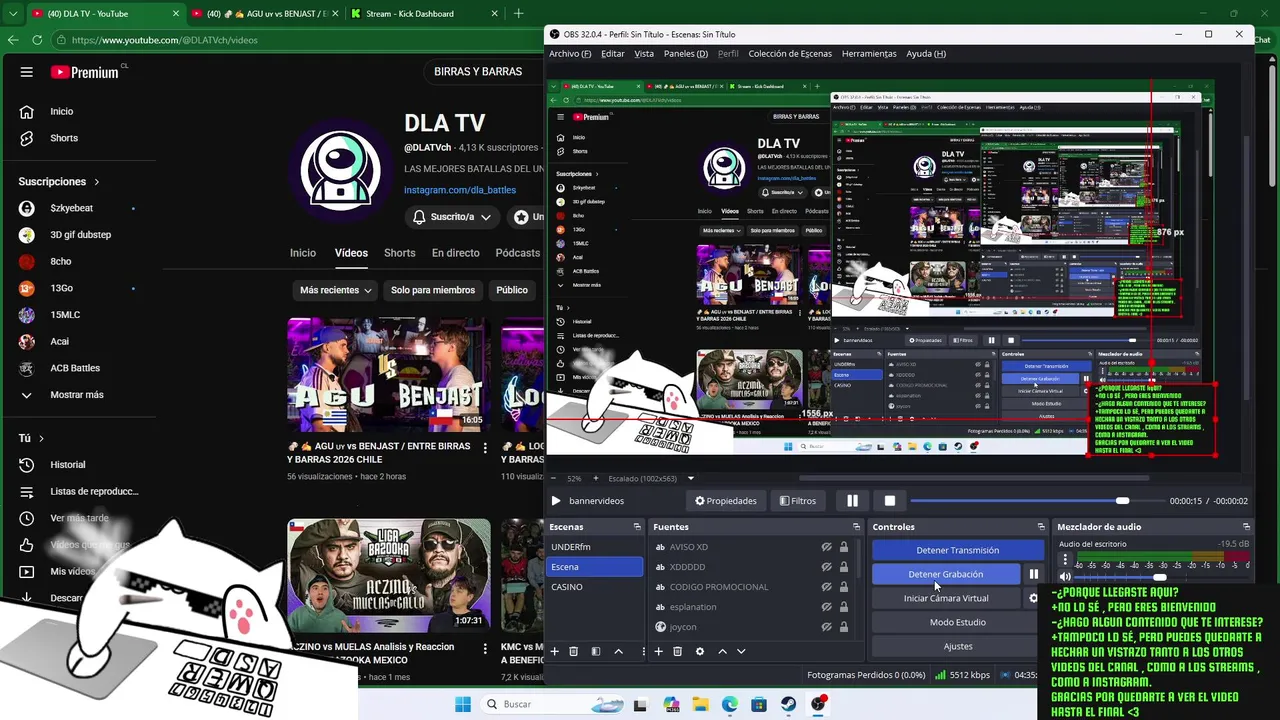Expand the Tú section in sidebar
The height and width of the screenshot is (720, 1280).
pos(41,438)
